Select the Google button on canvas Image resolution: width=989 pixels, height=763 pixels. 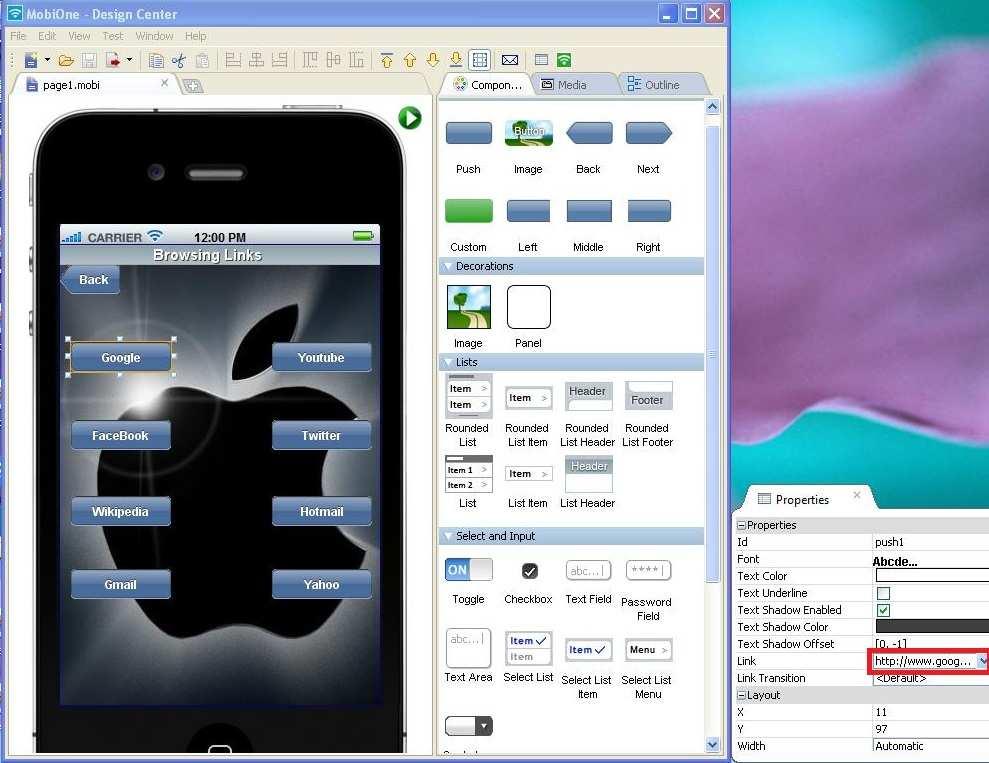[x=120, y=358]
